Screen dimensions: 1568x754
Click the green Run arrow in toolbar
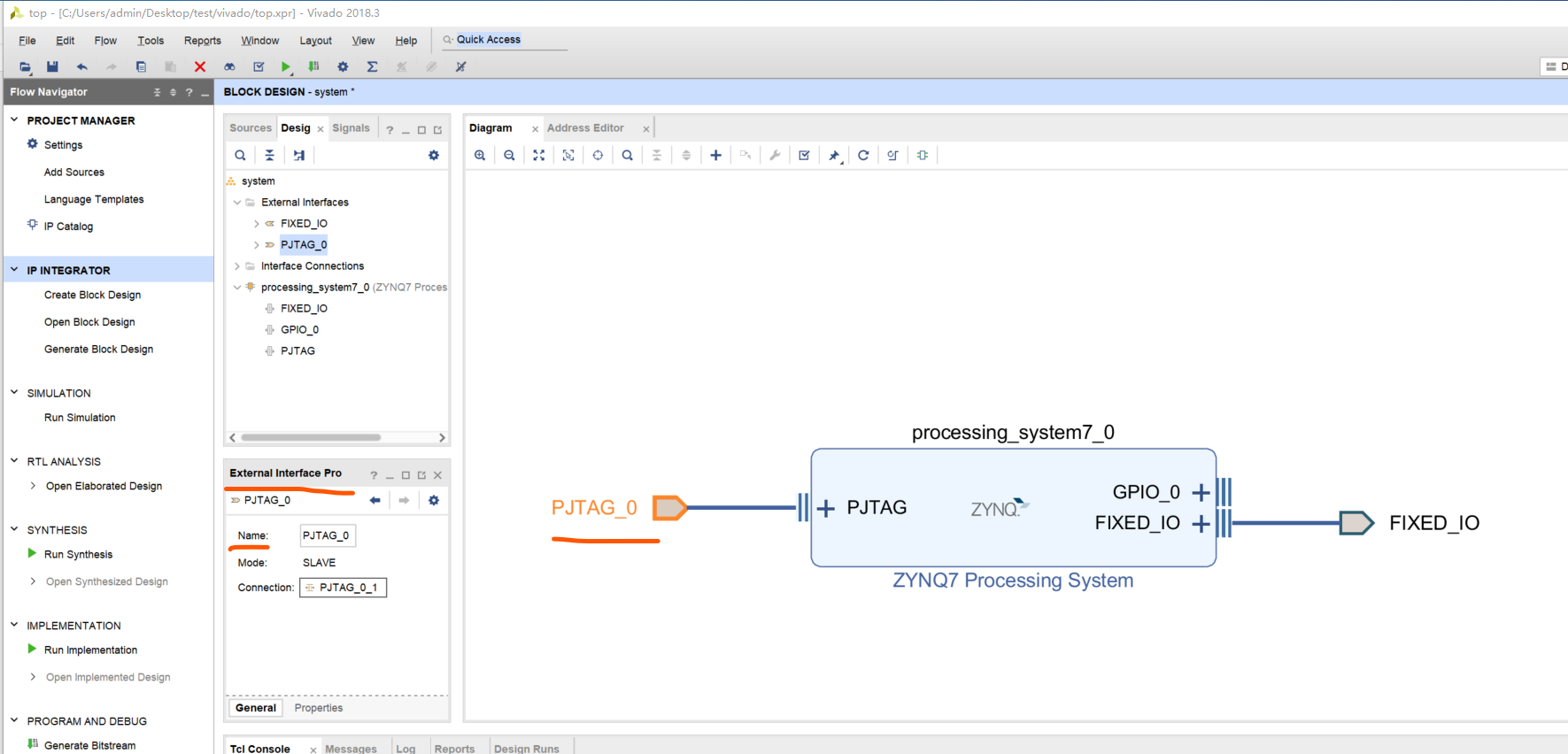pyautogui.click(x=285, y=66)
